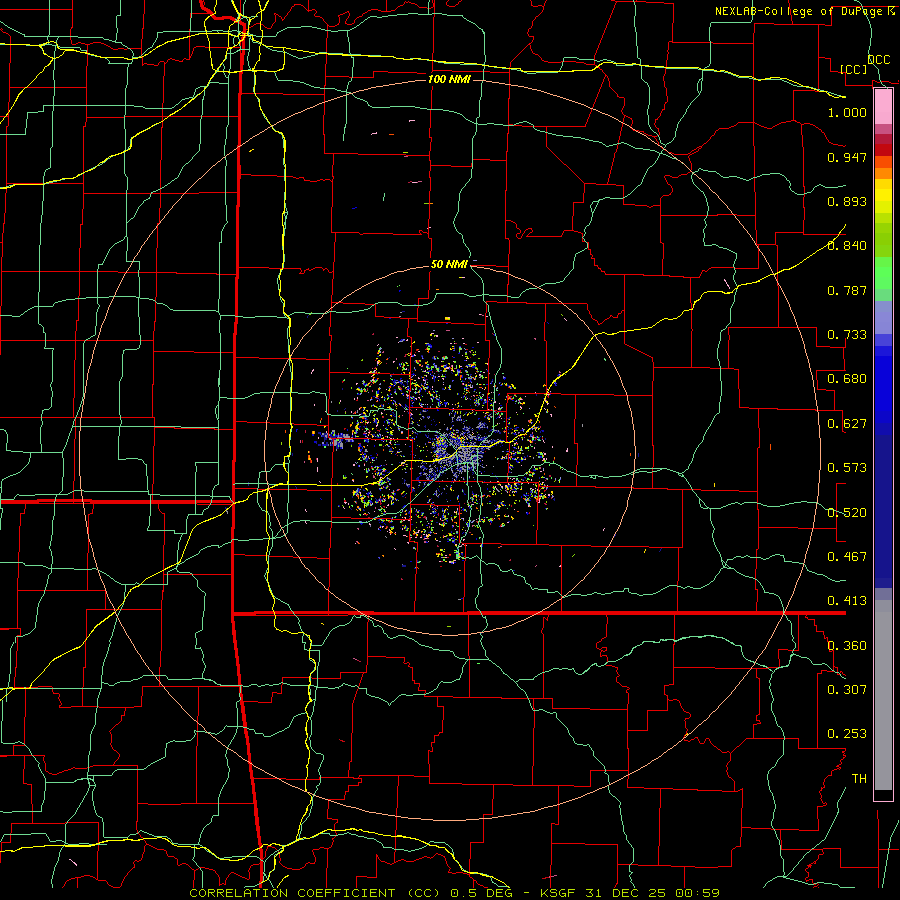Pick the bright green segment of the color bar
The image size is (900, 900).
click(x=883, y=273)
